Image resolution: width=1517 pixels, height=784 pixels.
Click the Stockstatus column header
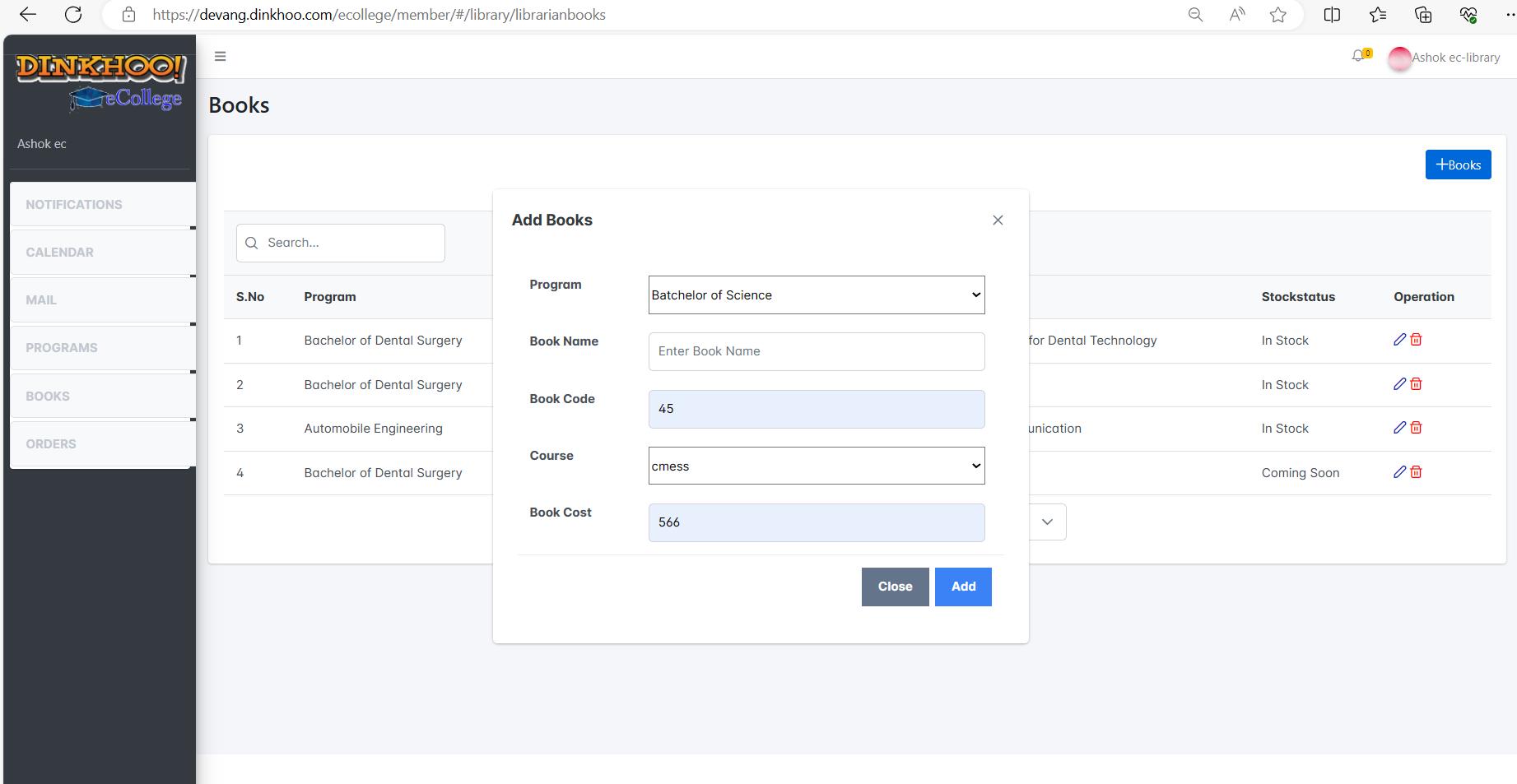1298,297
